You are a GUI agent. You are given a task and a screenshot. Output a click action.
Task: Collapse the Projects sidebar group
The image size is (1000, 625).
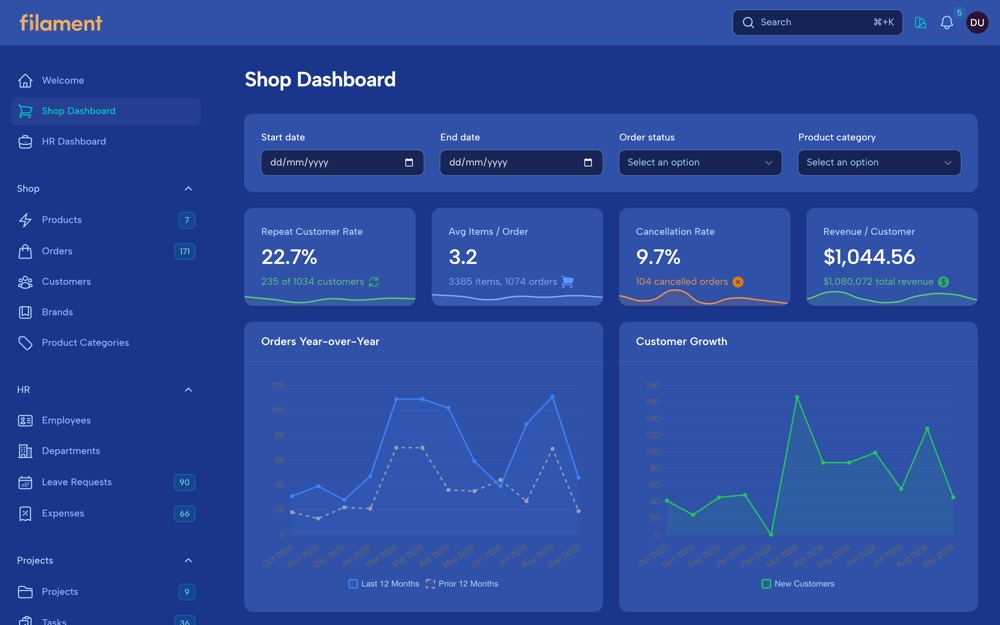click(x=188, y=561)
